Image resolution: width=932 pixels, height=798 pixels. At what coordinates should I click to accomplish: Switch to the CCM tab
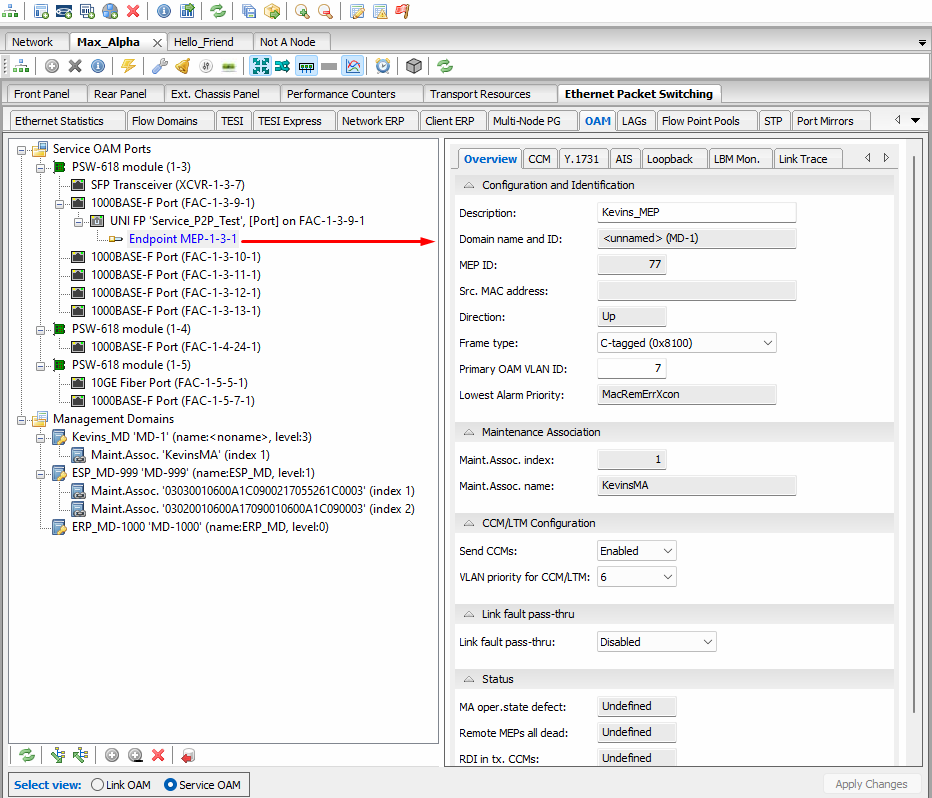click(539, 159)
